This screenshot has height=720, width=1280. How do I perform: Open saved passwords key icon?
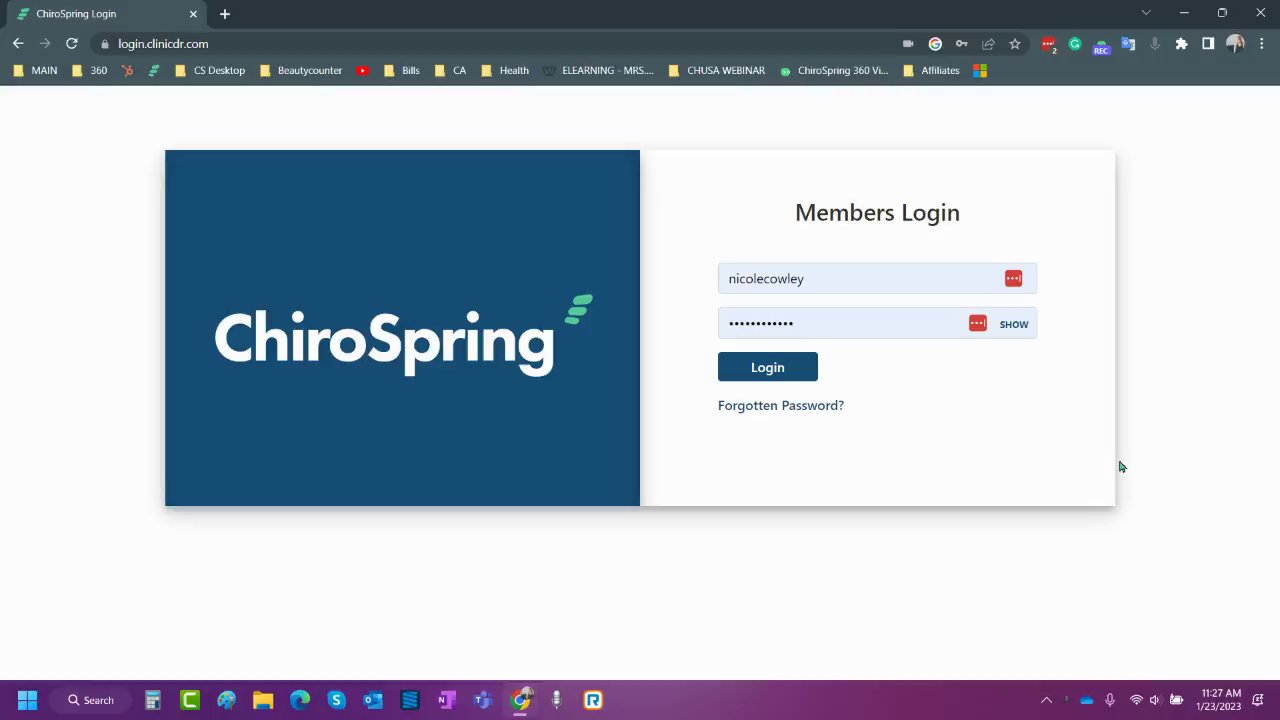pyautogui.click(x=961, y=44)
